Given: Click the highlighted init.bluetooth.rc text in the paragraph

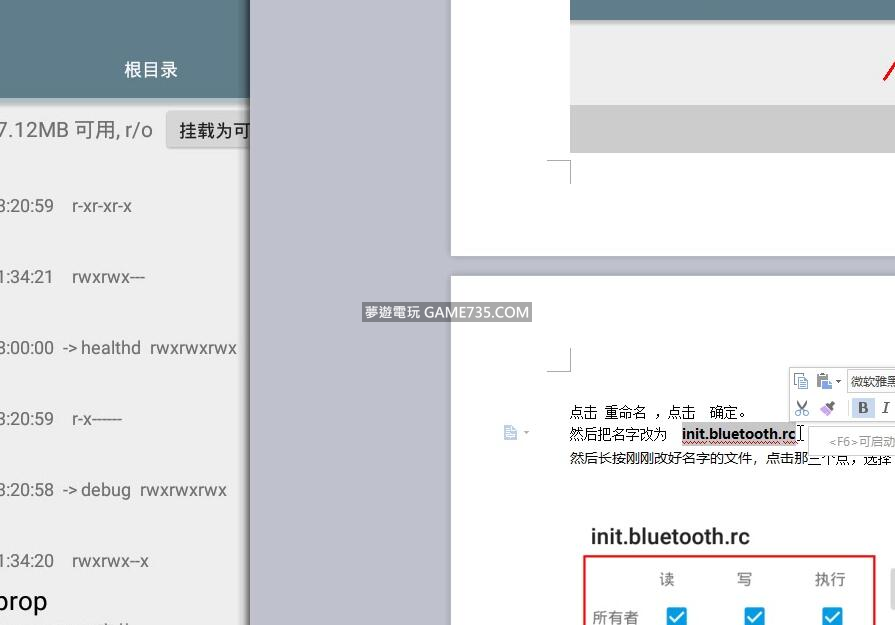Looking at the screenshot, I should 739,434.
